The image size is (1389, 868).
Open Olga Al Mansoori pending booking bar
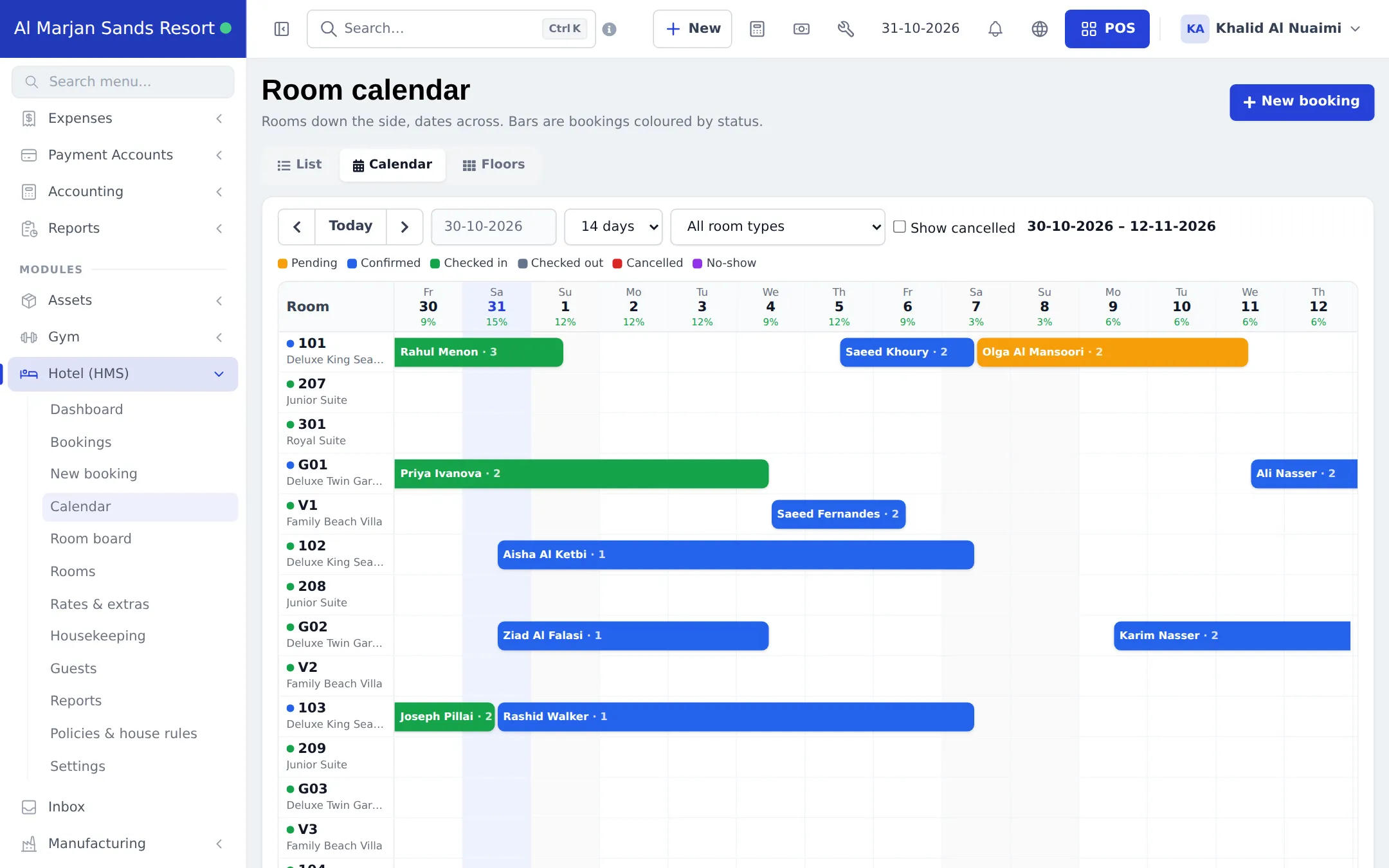(x=1112, y=352)
